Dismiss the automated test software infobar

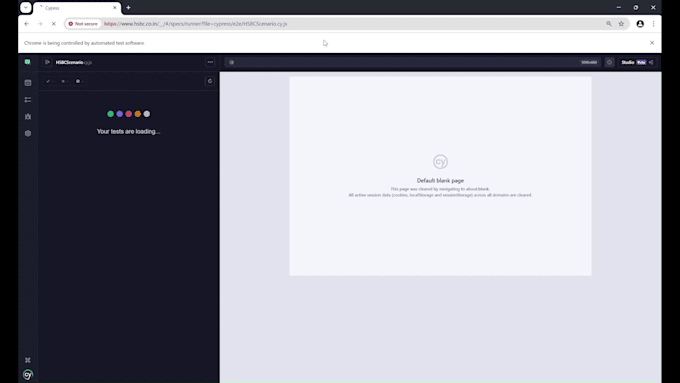click(x=652, y=43)
